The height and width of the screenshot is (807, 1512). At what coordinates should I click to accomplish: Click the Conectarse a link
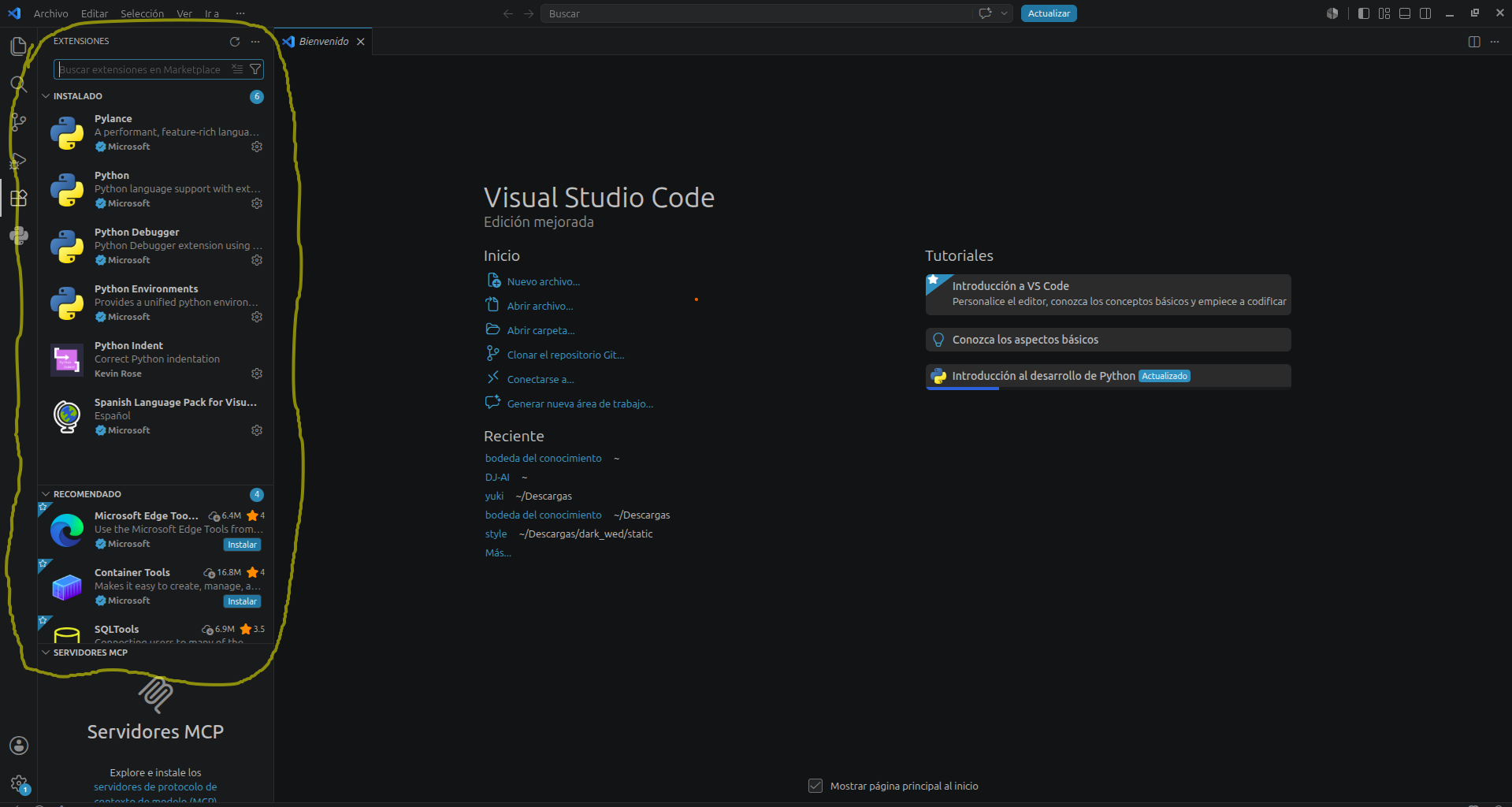[541, 379]
